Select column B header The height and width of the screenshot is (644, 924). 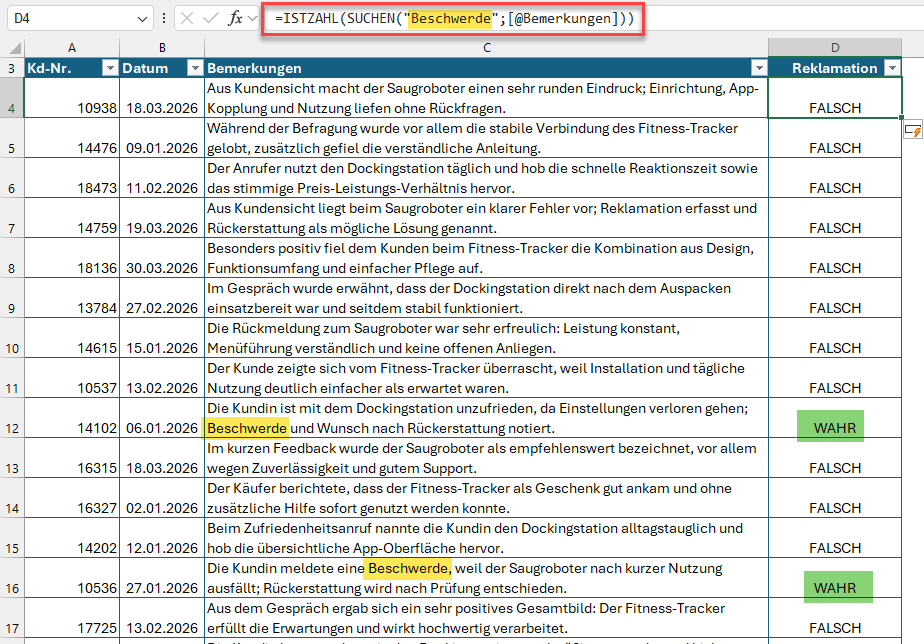click(x=162, y=48)
